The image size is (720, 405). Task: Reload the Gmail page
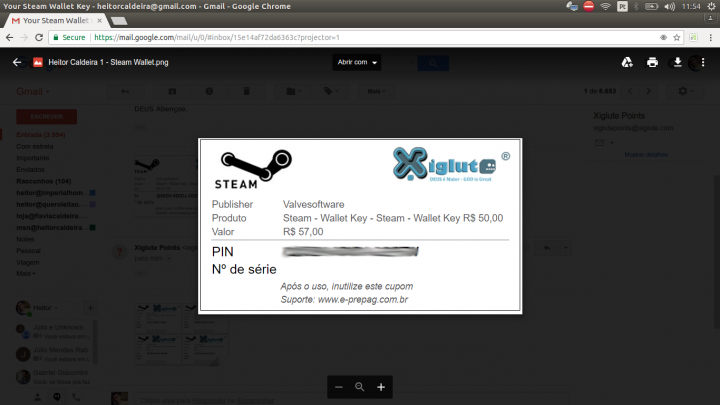[39, 38]
